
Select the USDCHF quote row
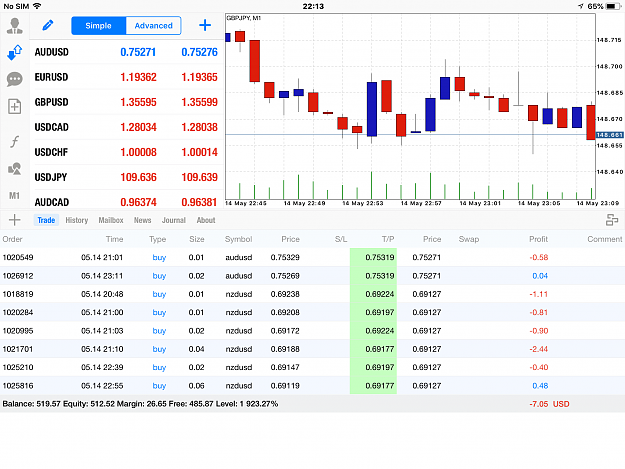point(126,152)
